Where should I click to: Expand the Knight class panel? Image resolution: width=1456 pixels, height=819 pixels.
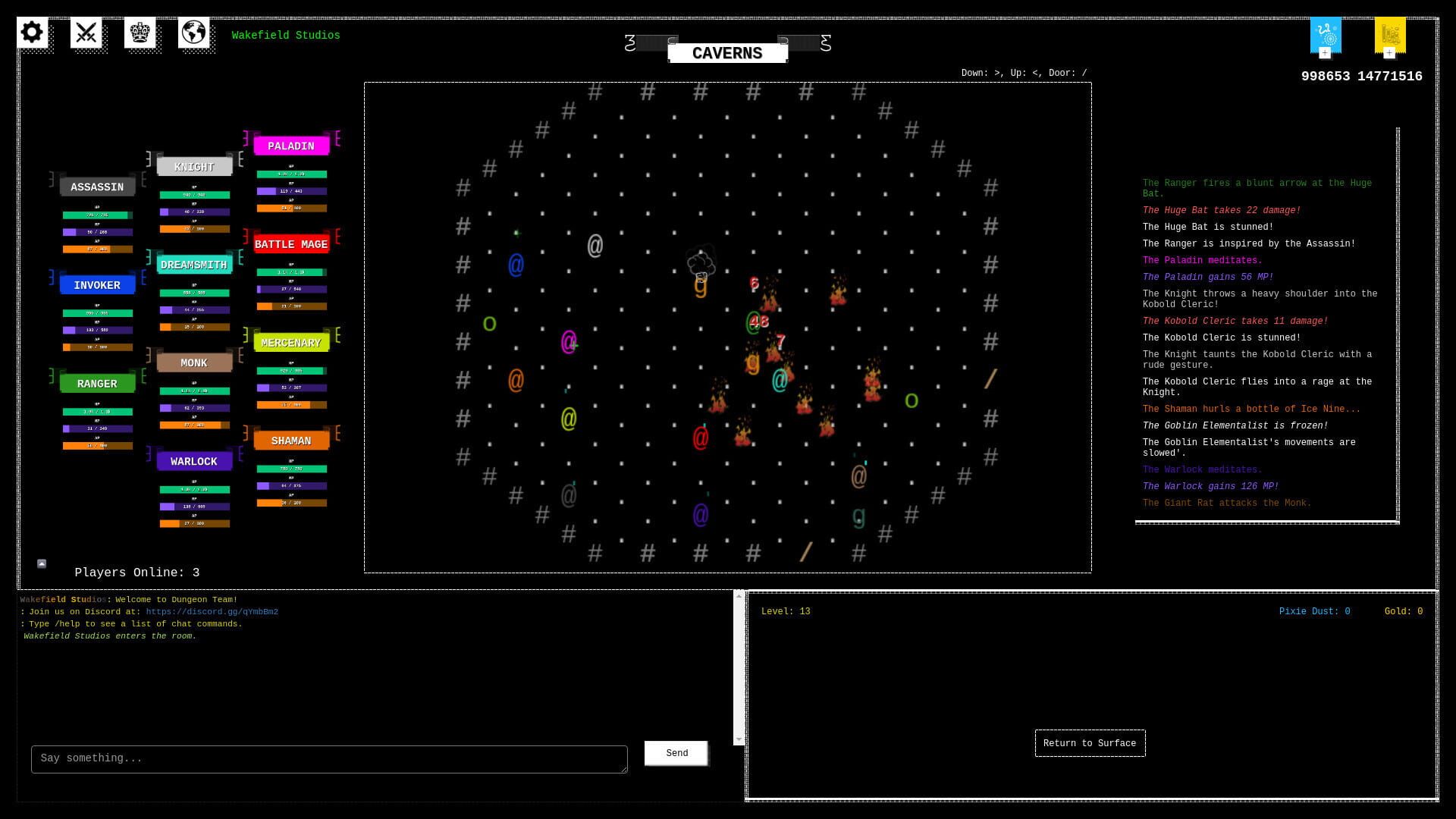coord(194,166)
